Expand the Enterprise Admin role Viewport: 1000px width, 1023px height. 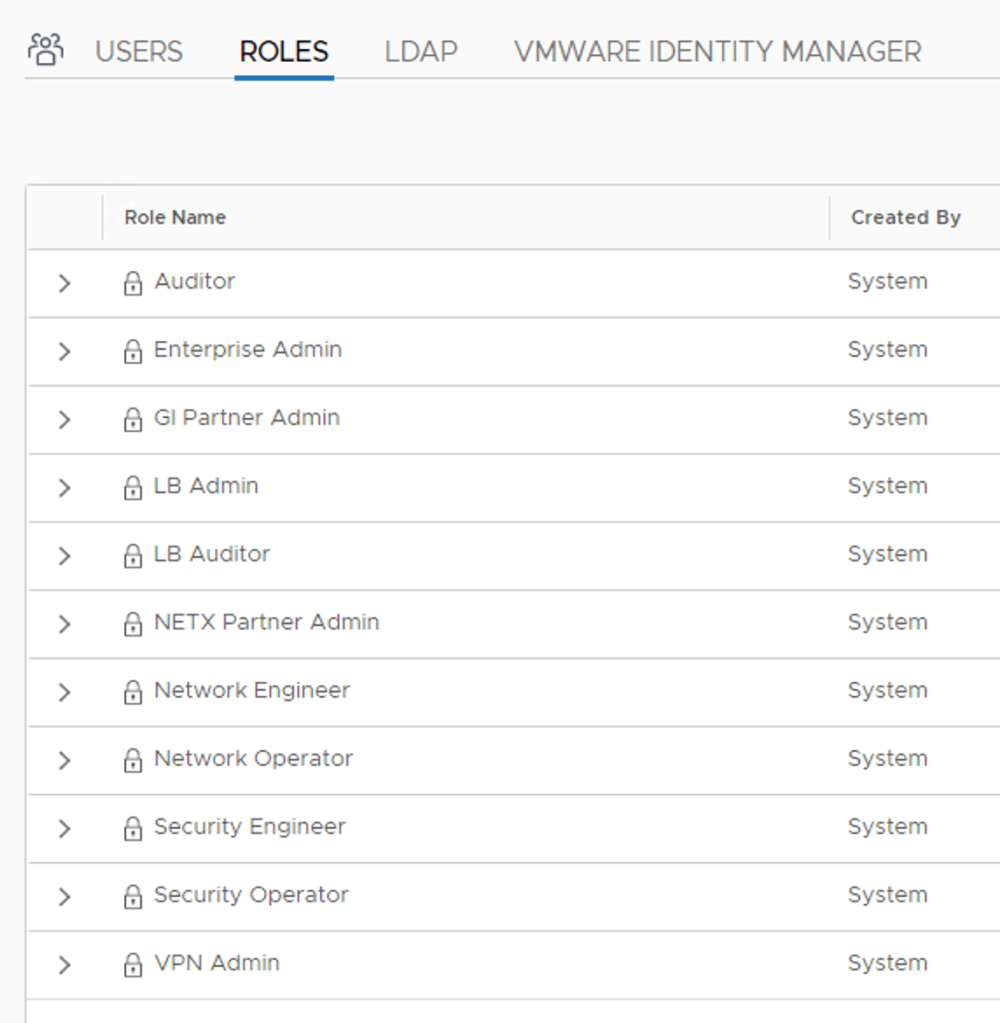(64, 351)
